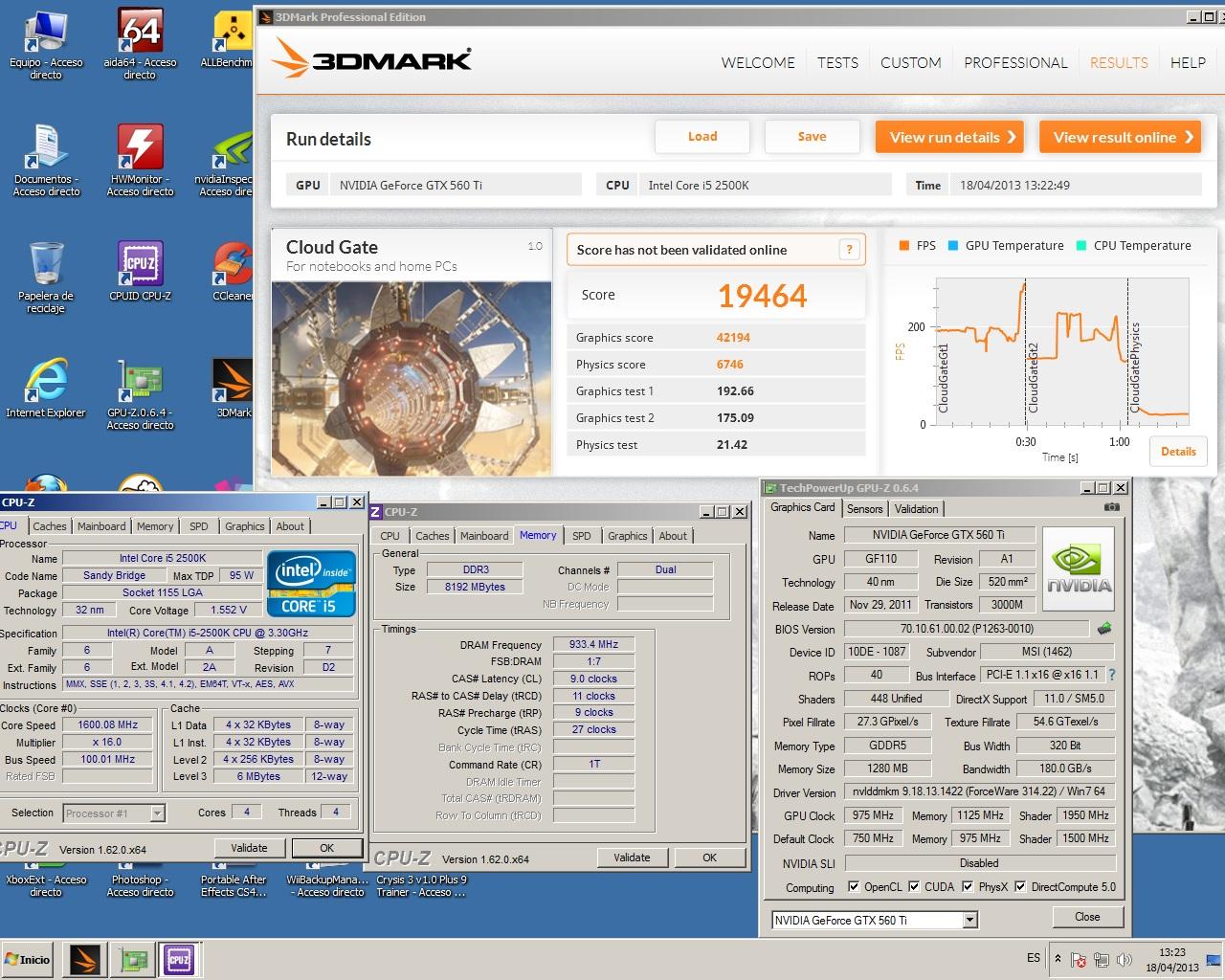Launch GPU-Z.0.6.4 desktop shortcut
This screenshot has height=980, width=1225.
click(x=140, y=394)
